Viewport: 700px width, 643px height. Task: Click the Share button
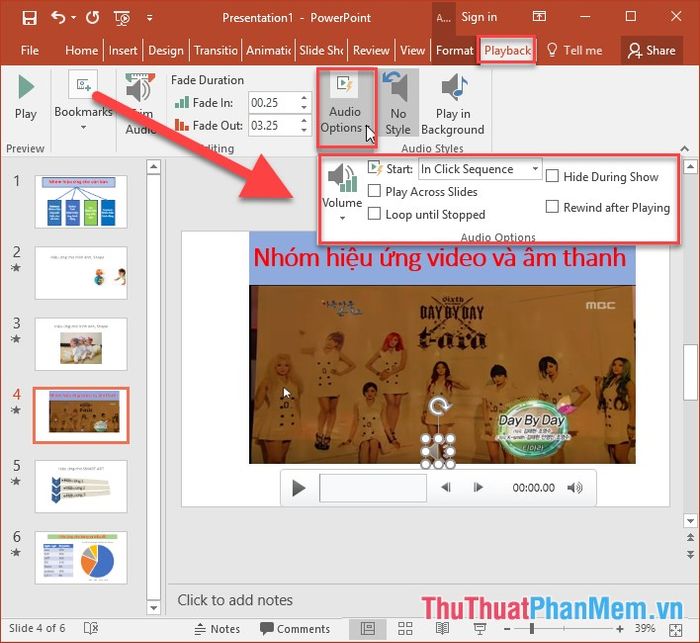(x=652, y=50)
